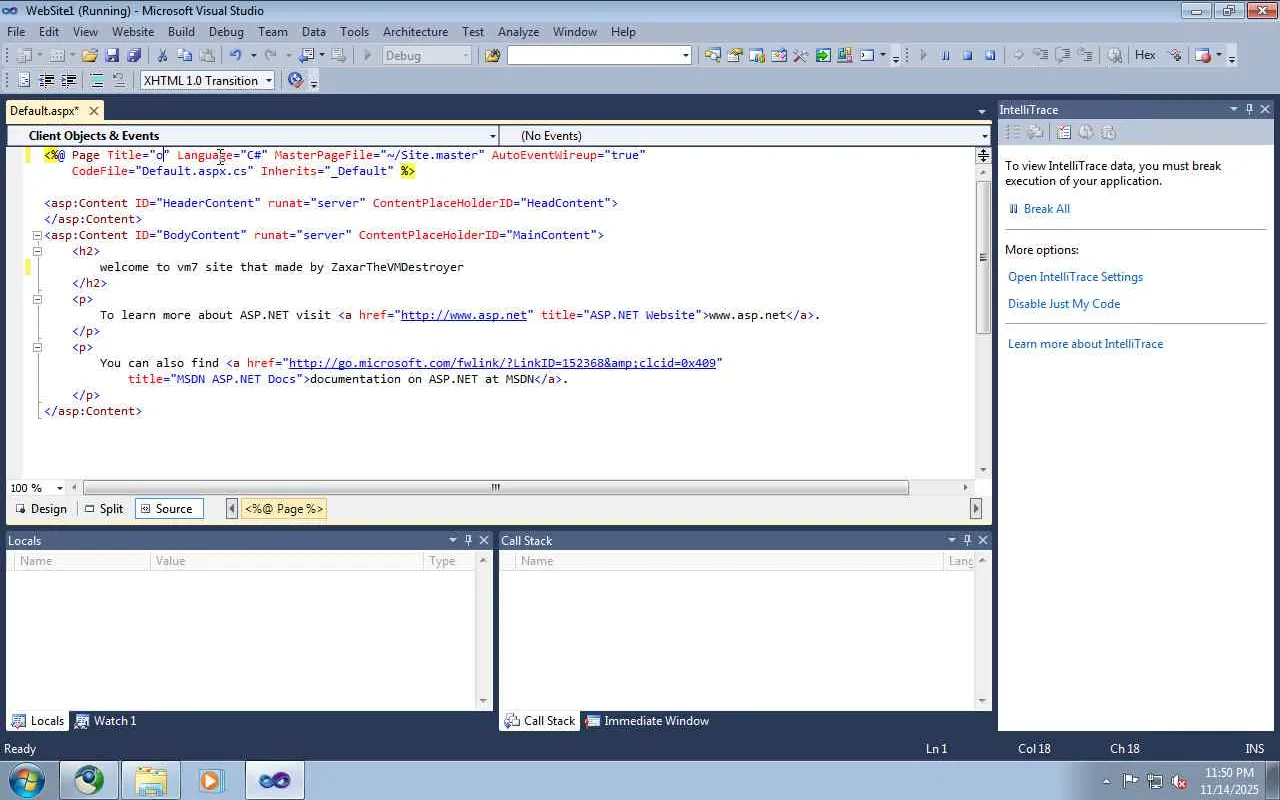The width and height of the screenshot is (1280, 800).
Task: Expand the Client Objects & Events dropdown
Action: click(492, 136)
